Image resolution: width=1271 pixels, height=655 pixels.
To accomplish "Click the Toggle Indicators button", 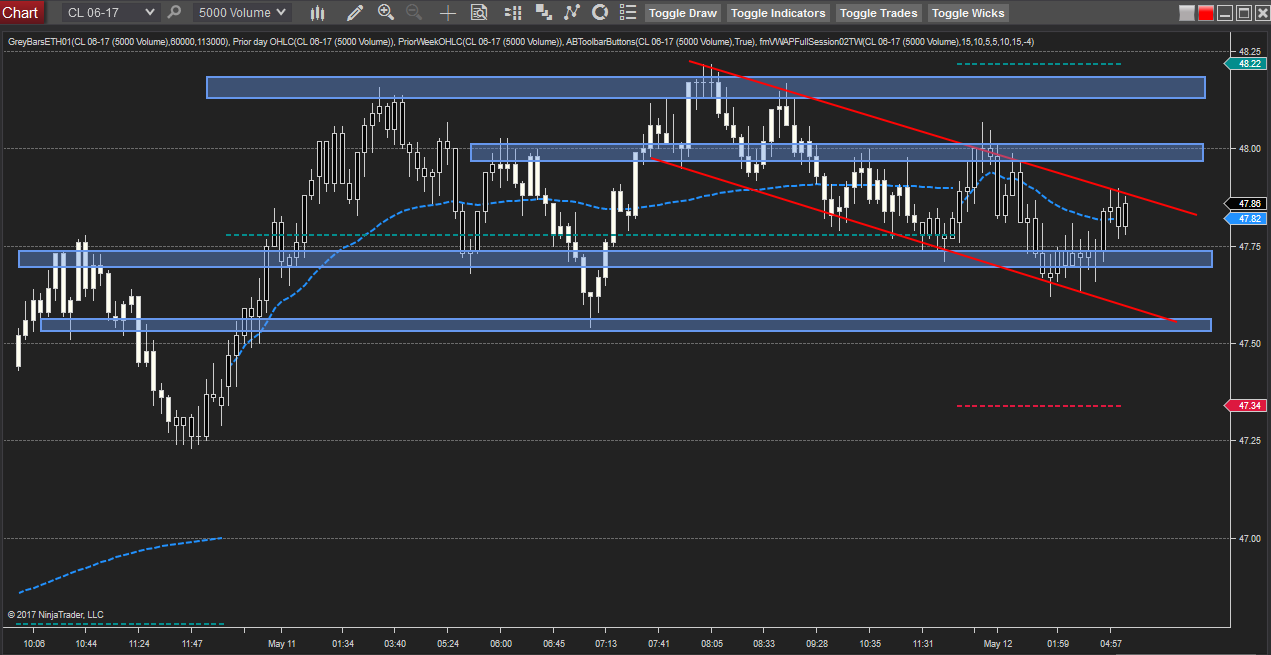I will [x=778, y=13].
